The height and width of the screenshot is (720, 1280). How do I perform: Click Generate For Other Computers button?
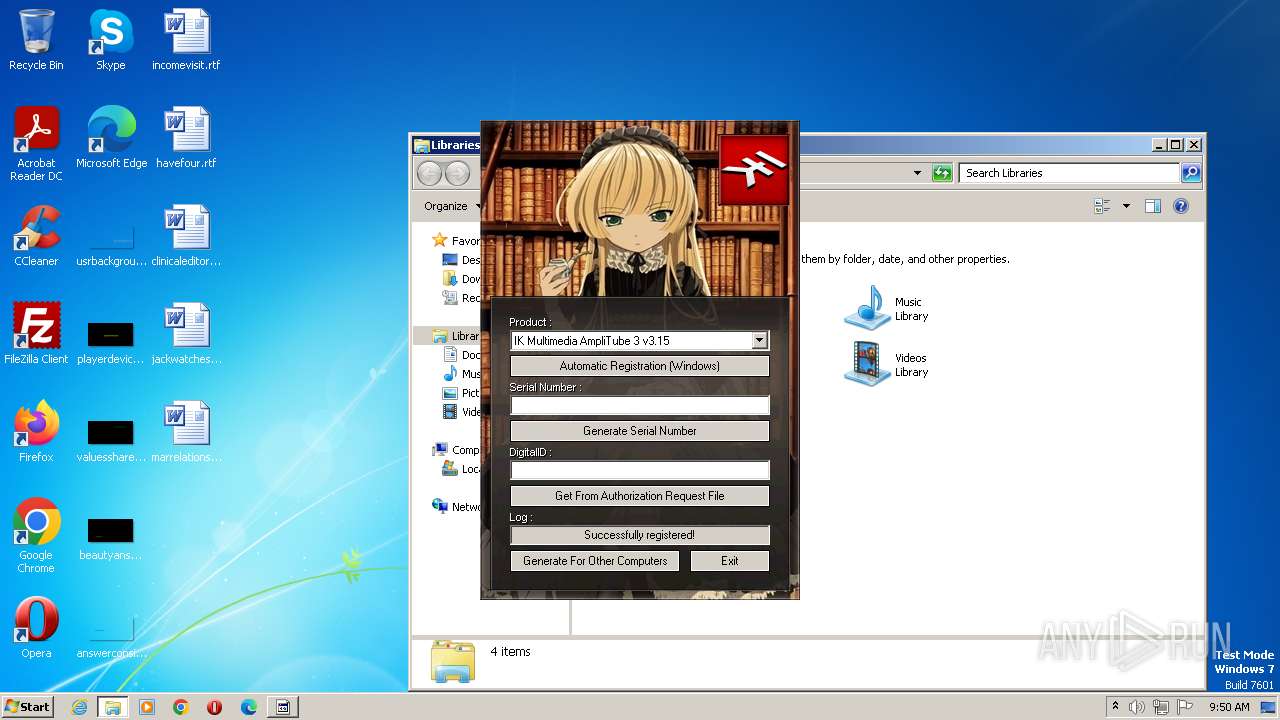(x=595, y=561)
